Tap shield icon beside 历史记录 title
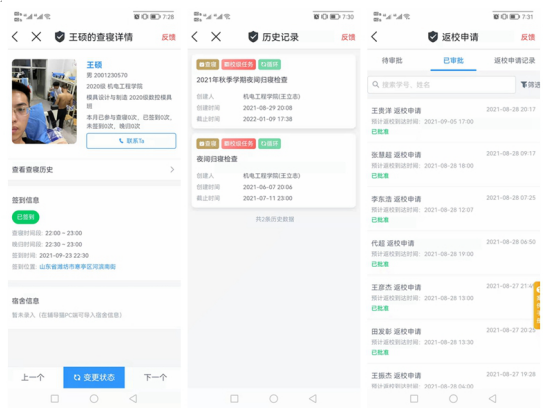 [253, 36]
